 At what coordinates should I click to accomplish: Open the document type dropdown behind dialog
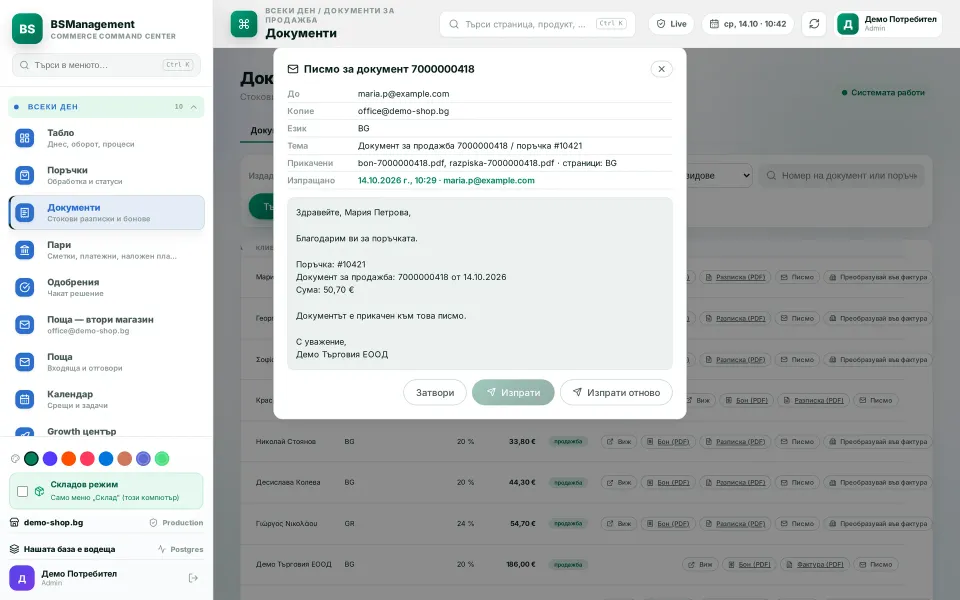pos(719,176)
